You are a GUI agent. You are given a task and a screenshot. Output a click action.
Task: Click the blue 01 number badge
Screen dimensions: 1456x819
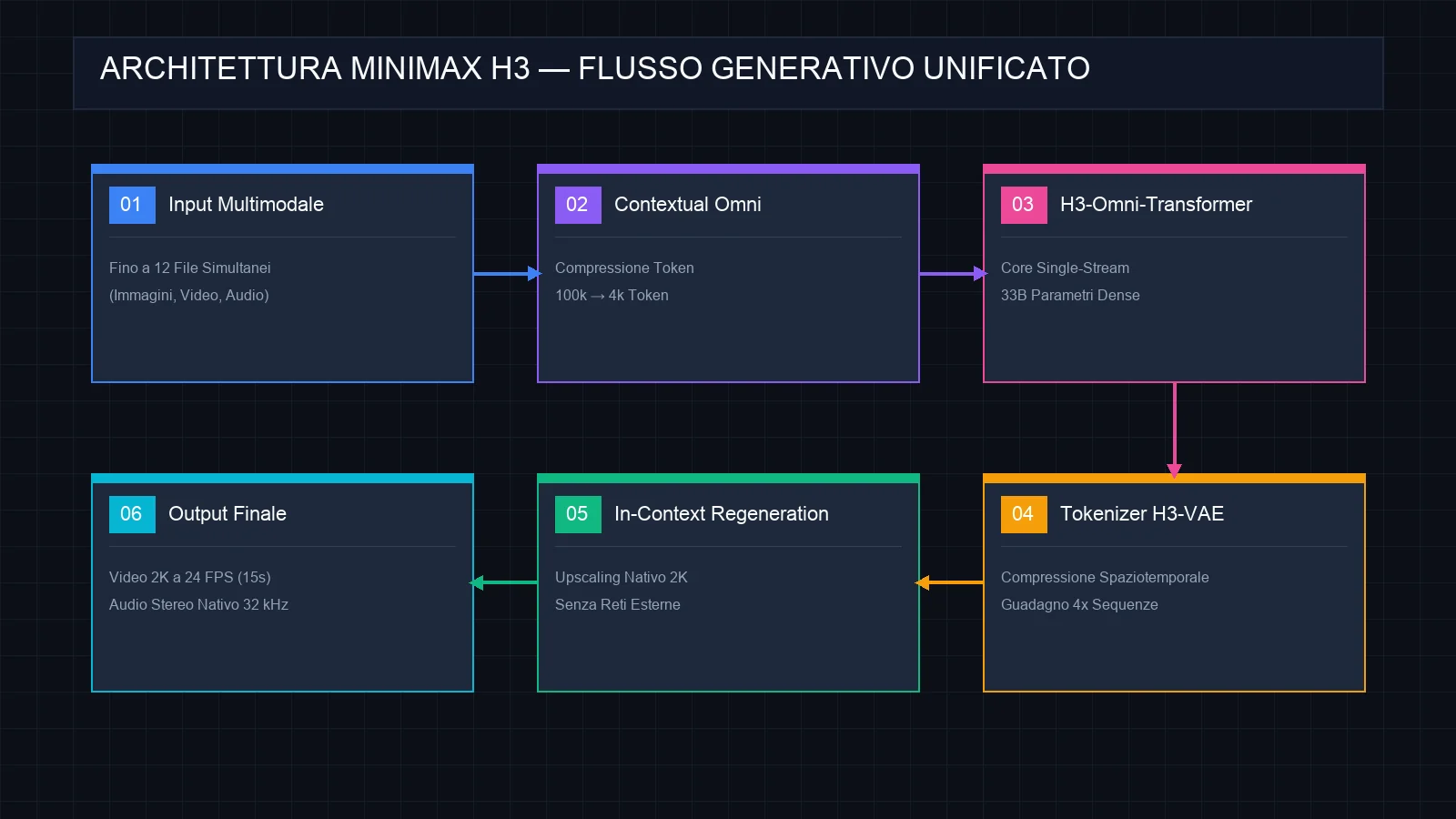coord(132,205)
